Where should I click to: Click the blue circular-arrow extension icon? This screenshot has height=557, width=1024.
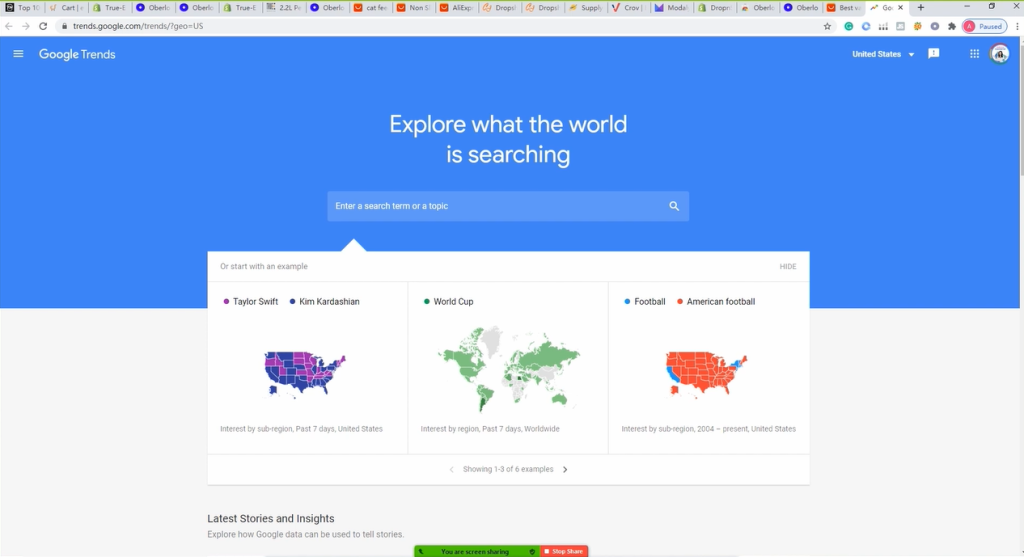pos(866,26)
